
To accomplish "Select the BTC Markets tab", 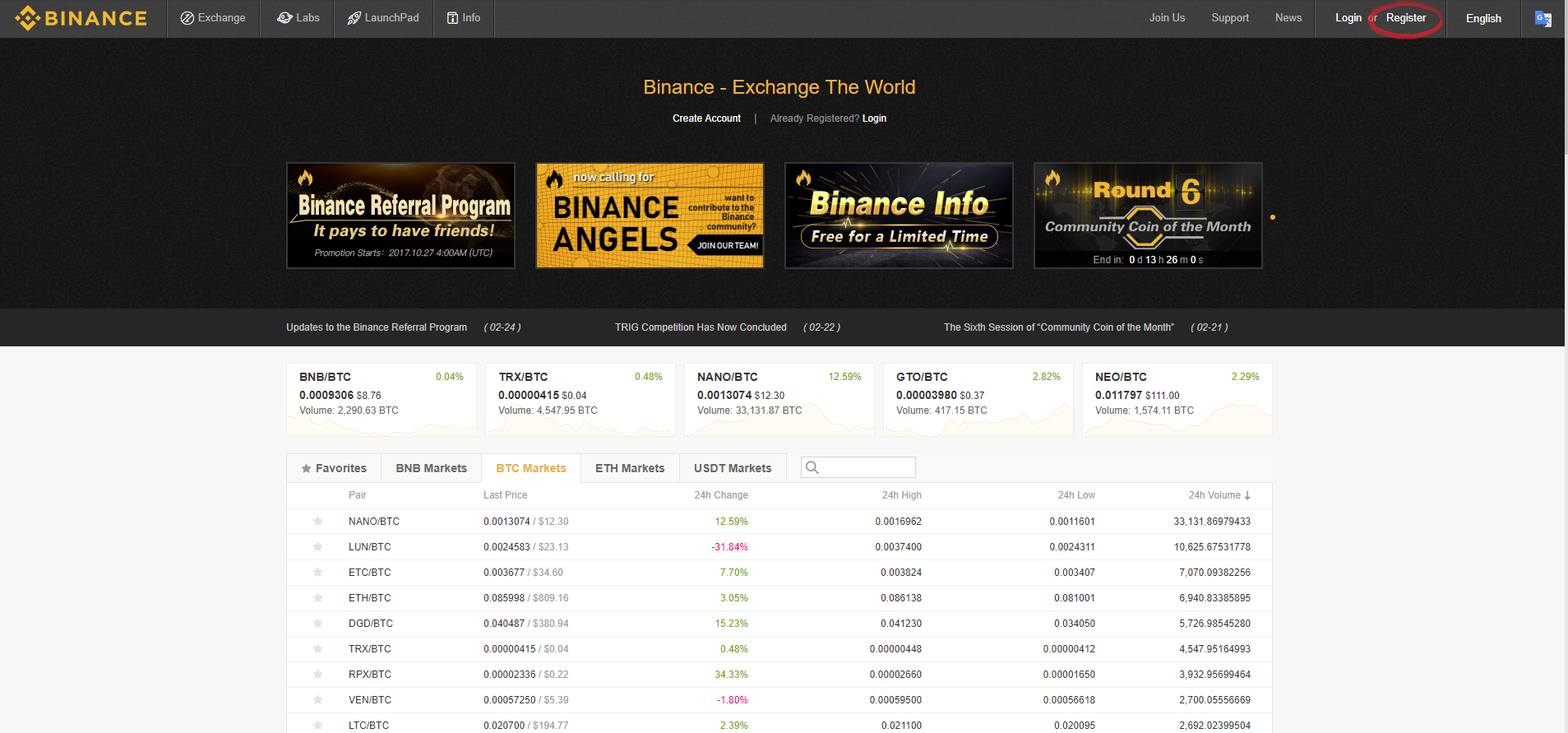I will click(531, 468).
